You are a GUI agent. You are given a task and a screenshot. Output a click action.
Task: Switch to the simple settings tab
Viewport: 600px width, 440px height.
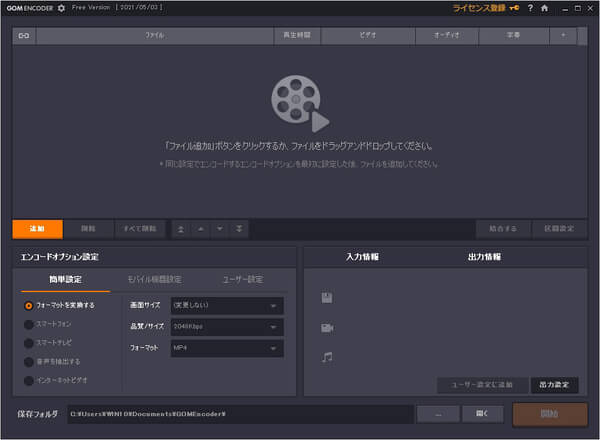(x=65, y=280)
